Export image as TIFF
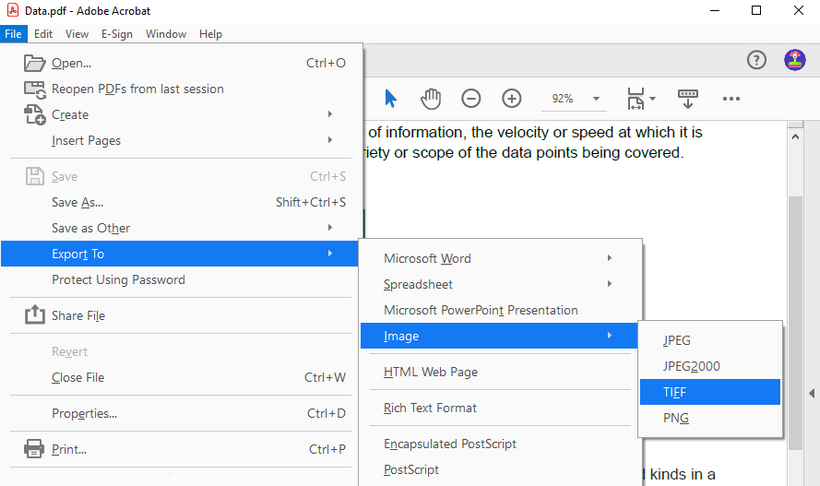The width and height of the screenshot is (820, 486). click(710, 392)
